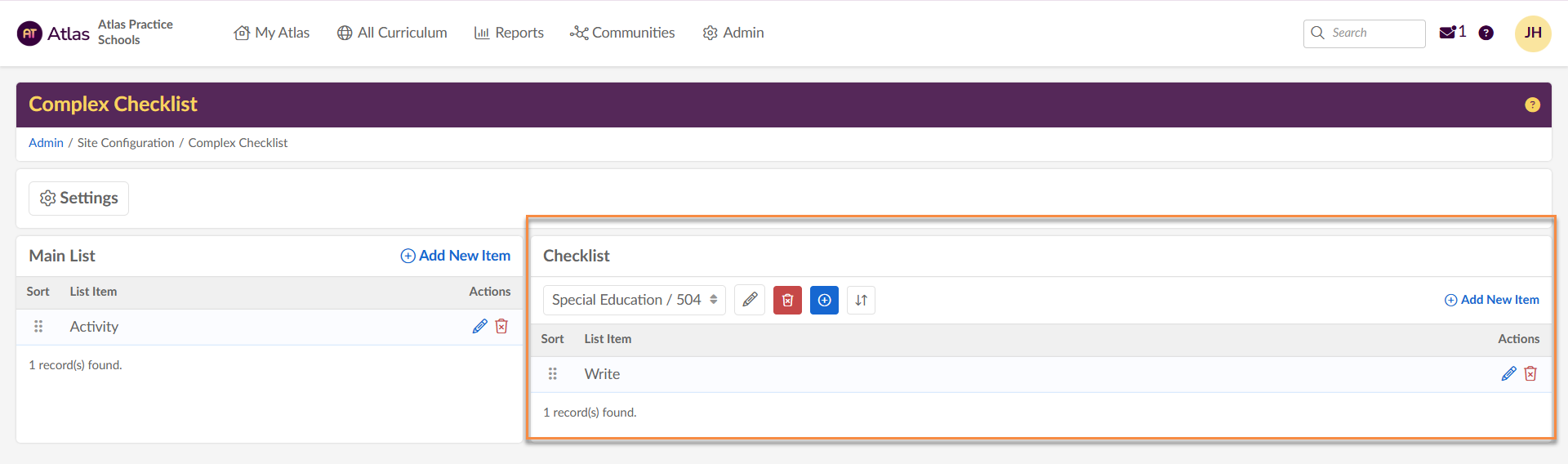Edit the Activity list item

click(479, 326)
